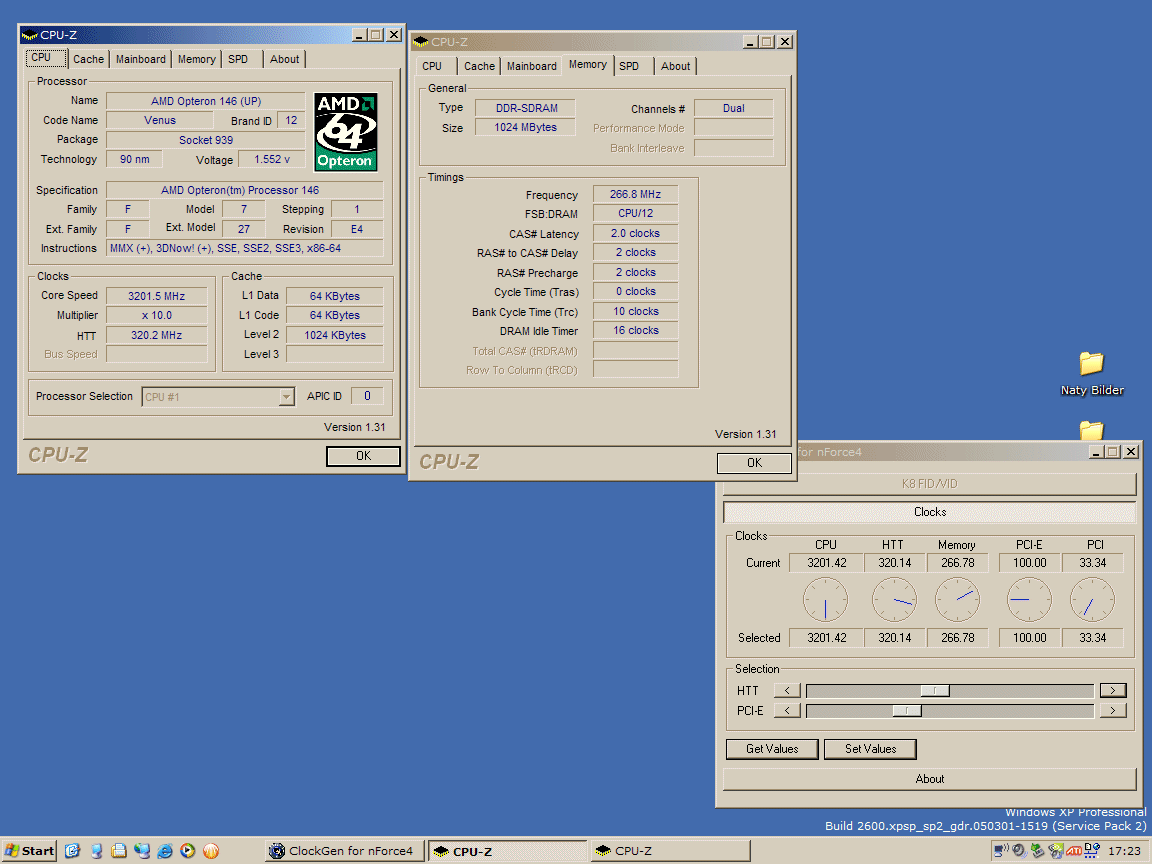Click the Name field AMD Opteron 146 (UP)

(x=206, y=101)
